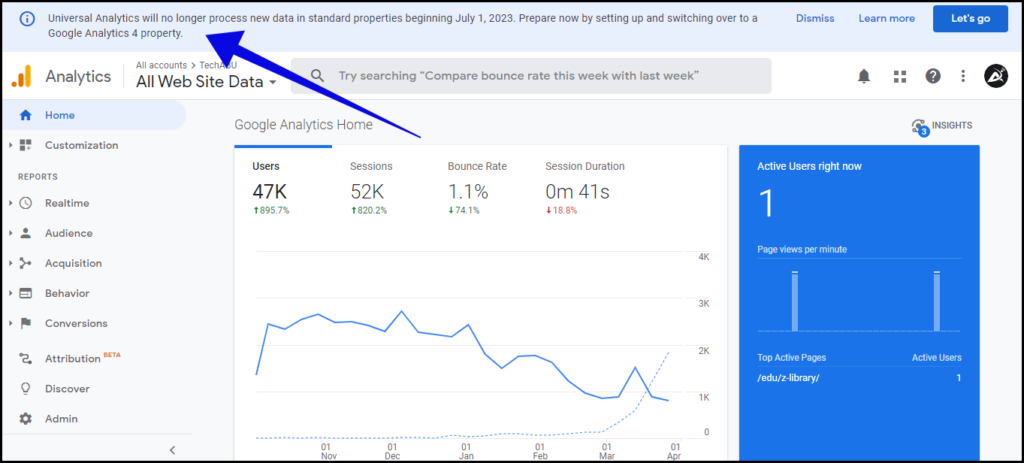
Task: Click the 18.8% session duration change
Action: click(562, 210)
